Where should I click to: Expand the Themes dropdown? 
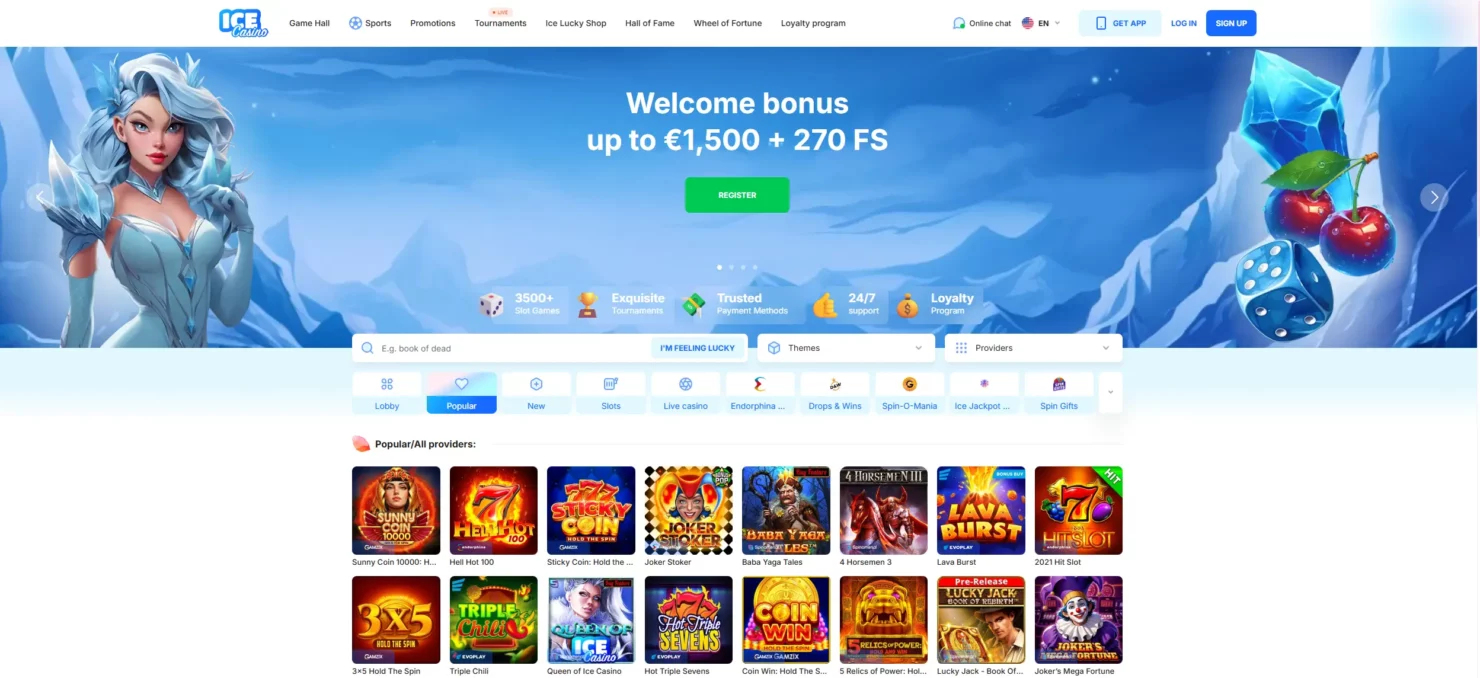click(846, 348)
